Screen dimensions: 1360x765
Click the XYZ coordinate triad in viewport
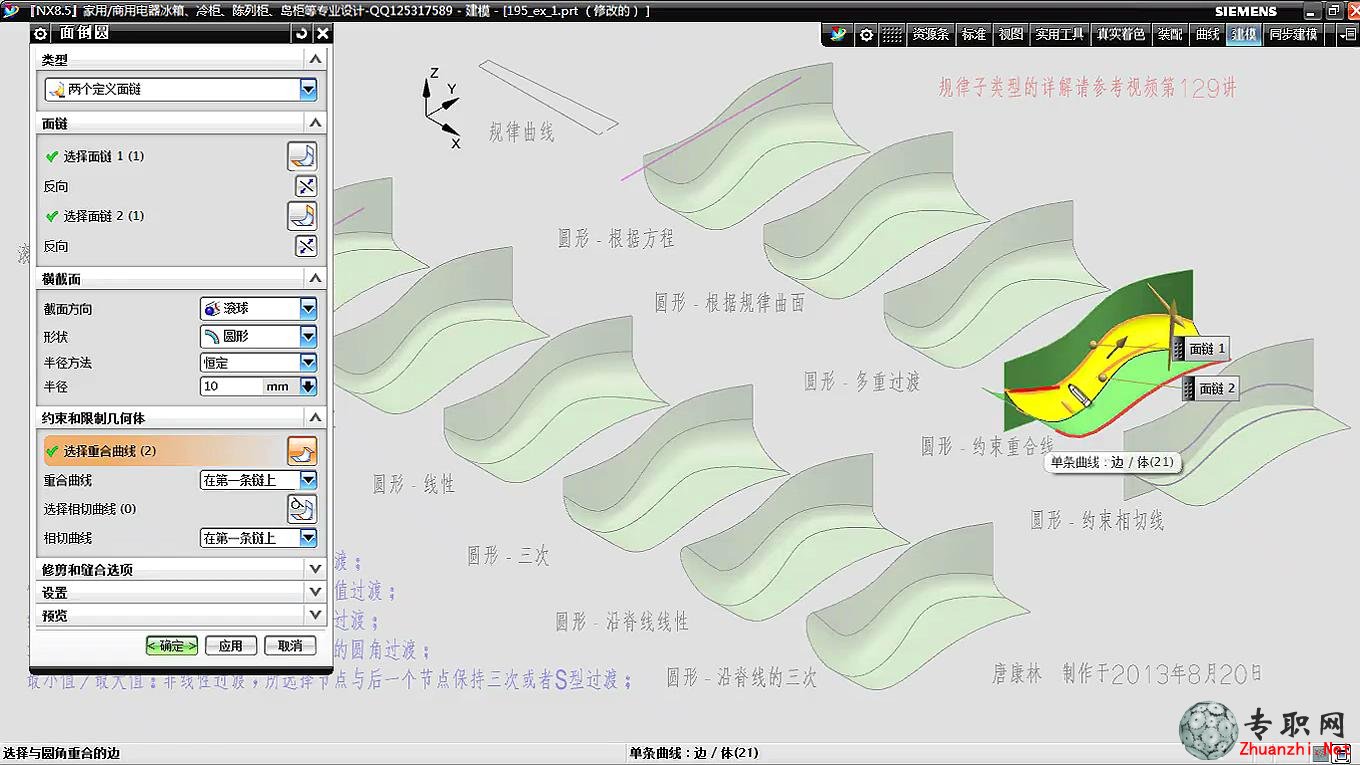pyautogui.click(x=441, y=107)
